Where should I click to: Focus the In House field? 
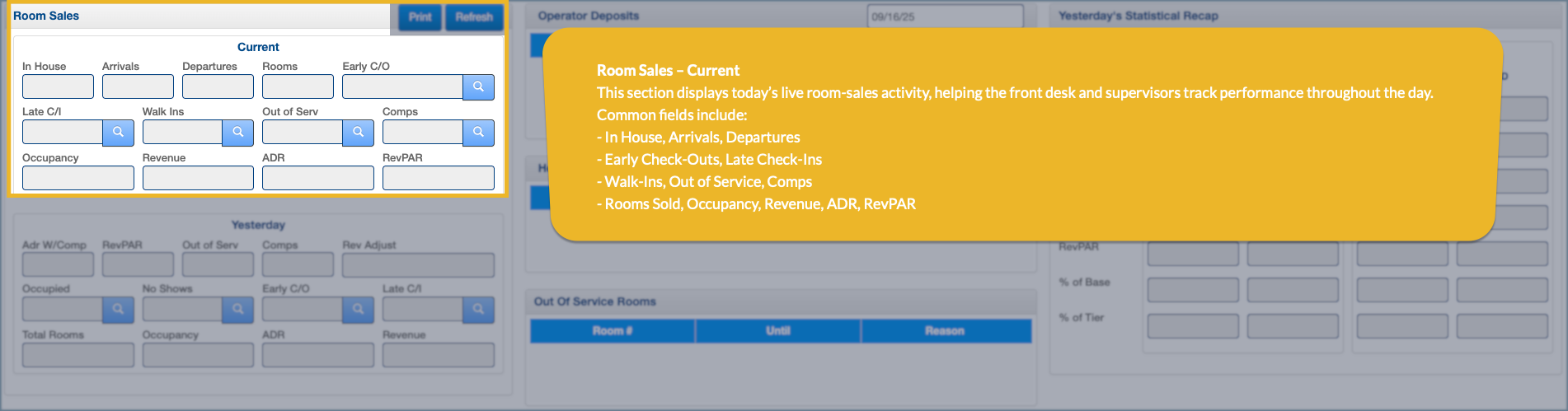(58, 86)
